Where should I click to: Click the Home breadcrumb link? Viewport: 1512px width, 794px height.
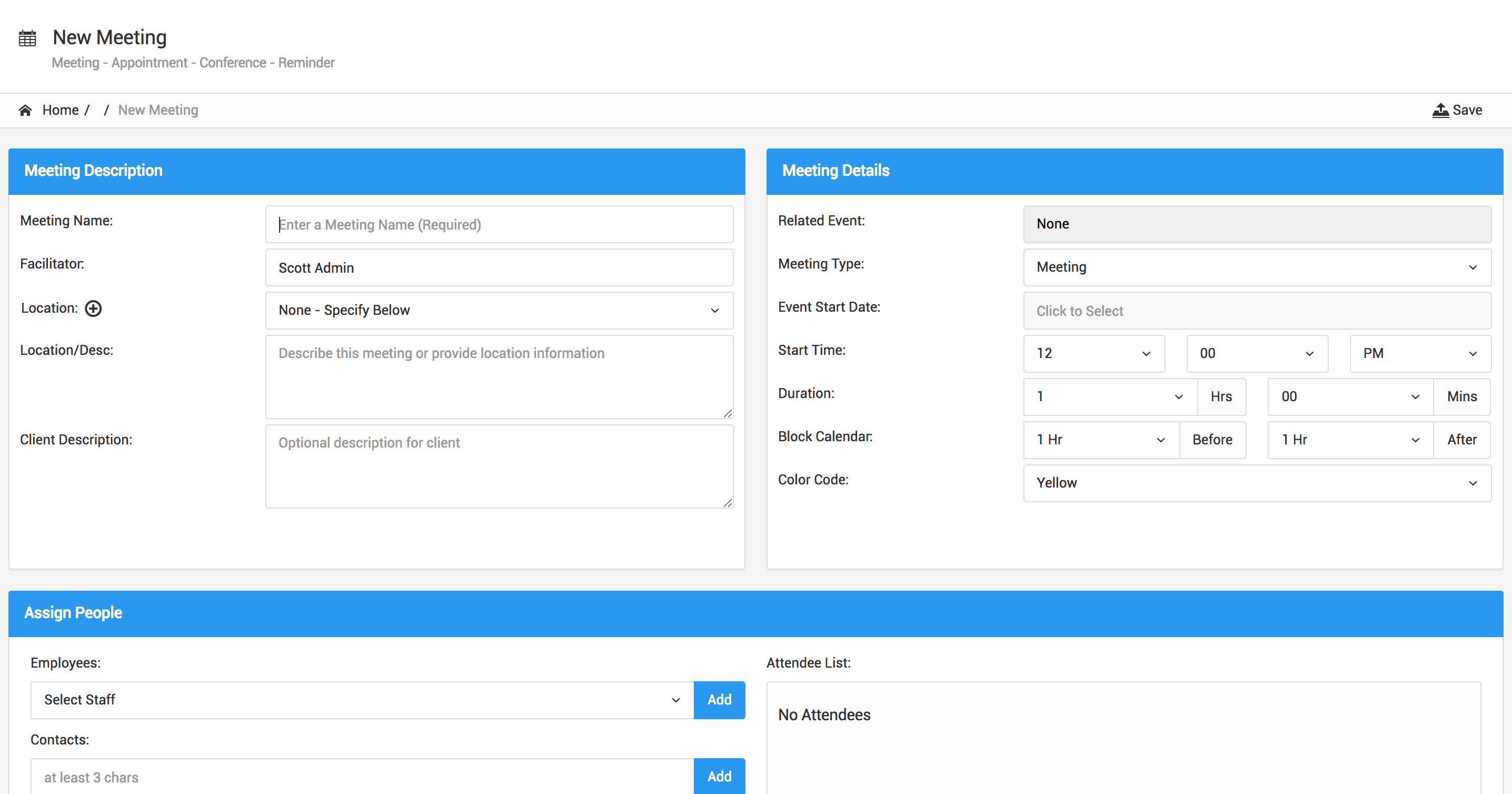point(61,111)
